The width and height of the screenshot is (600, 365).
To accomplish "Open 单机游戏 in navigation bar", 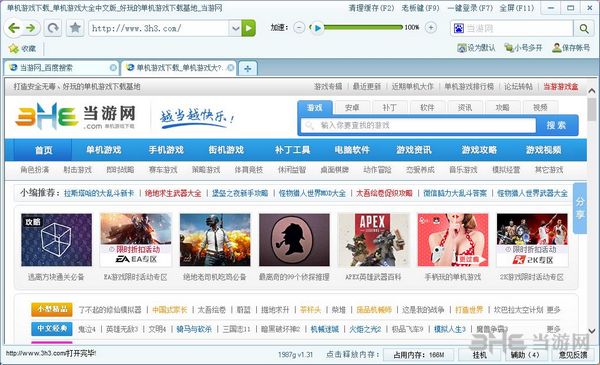I will tap(104, 150).
